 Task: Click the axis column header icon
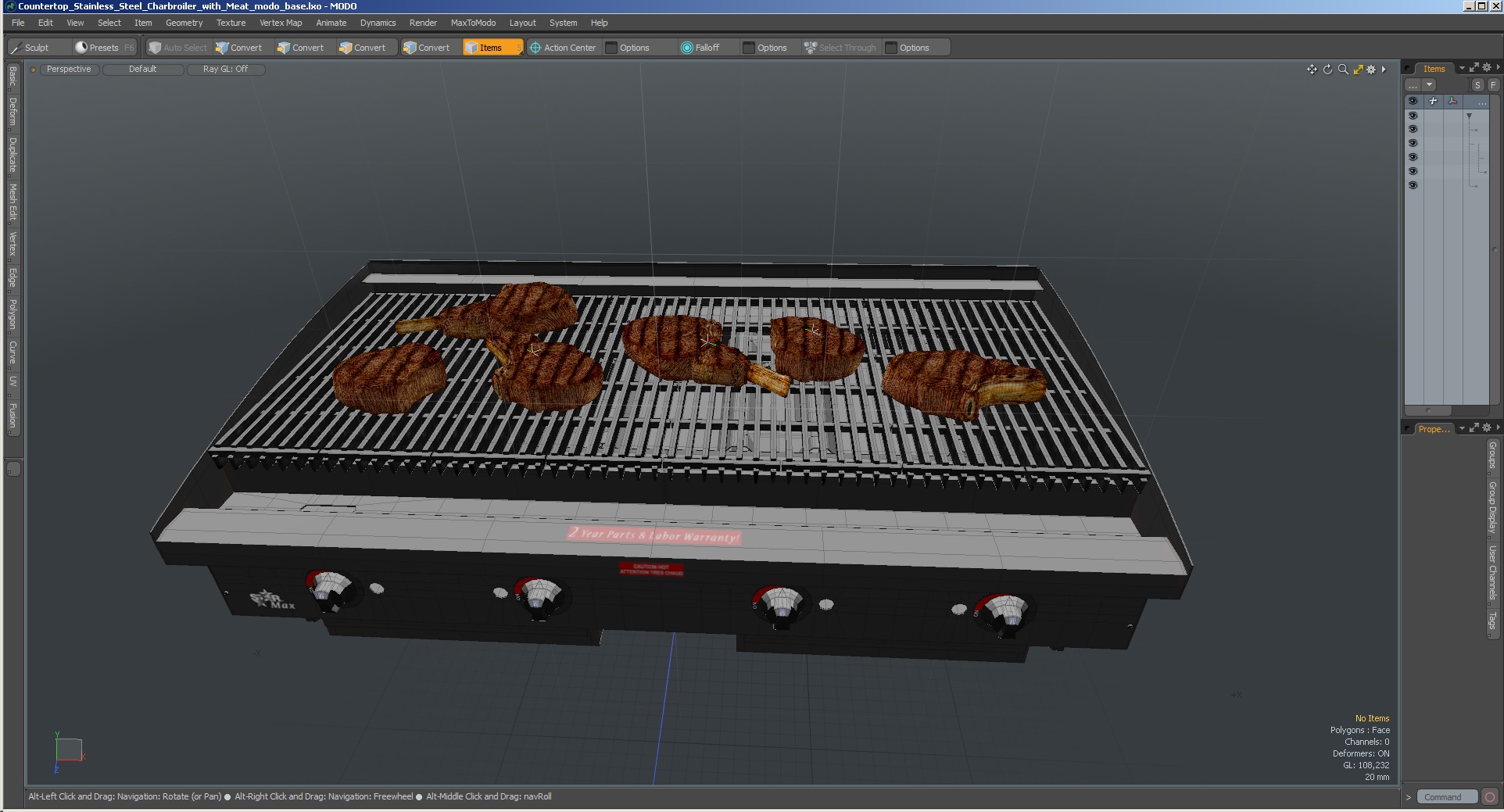[1452, 101]
